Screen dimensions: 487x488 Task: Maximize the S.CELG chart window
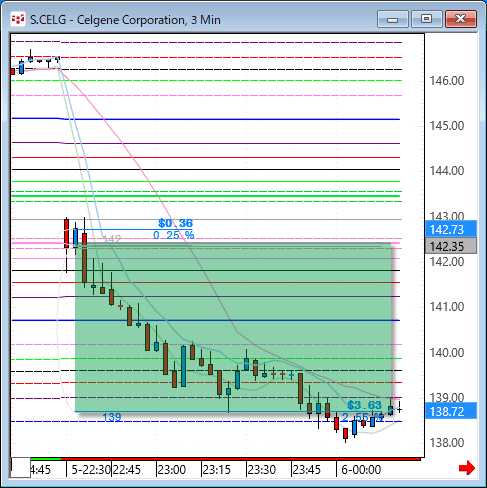tap(427, 19)
